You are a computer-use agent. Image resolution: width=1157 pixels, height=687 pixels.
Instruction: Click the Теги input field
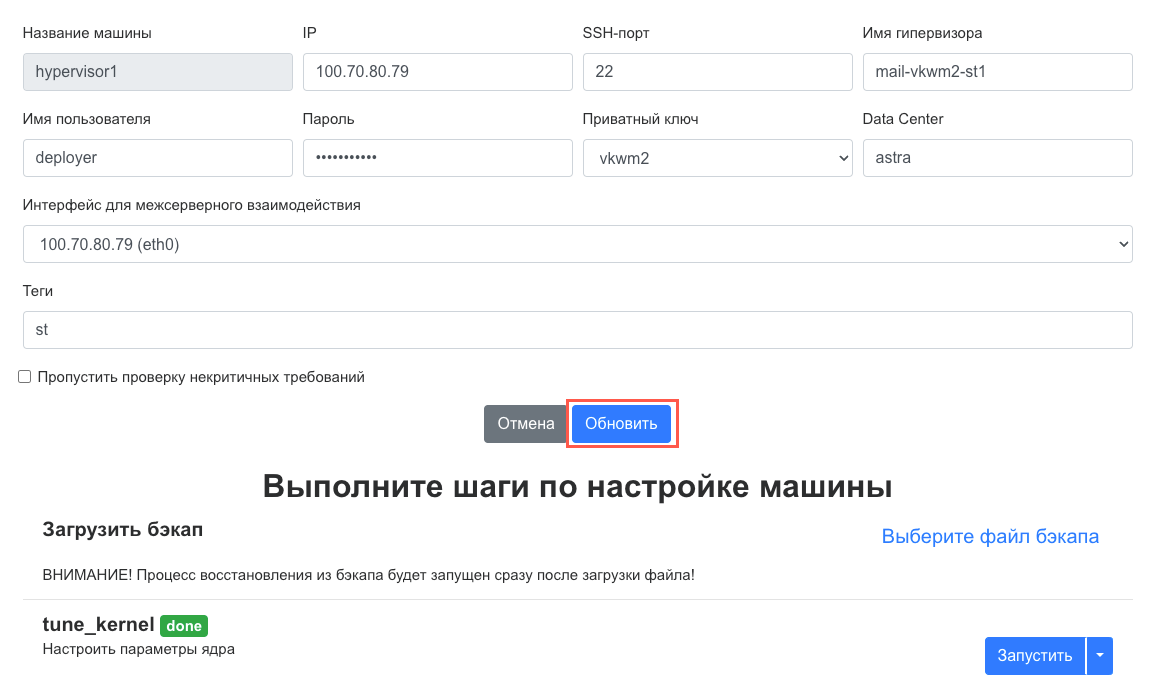tap(577, 330)
